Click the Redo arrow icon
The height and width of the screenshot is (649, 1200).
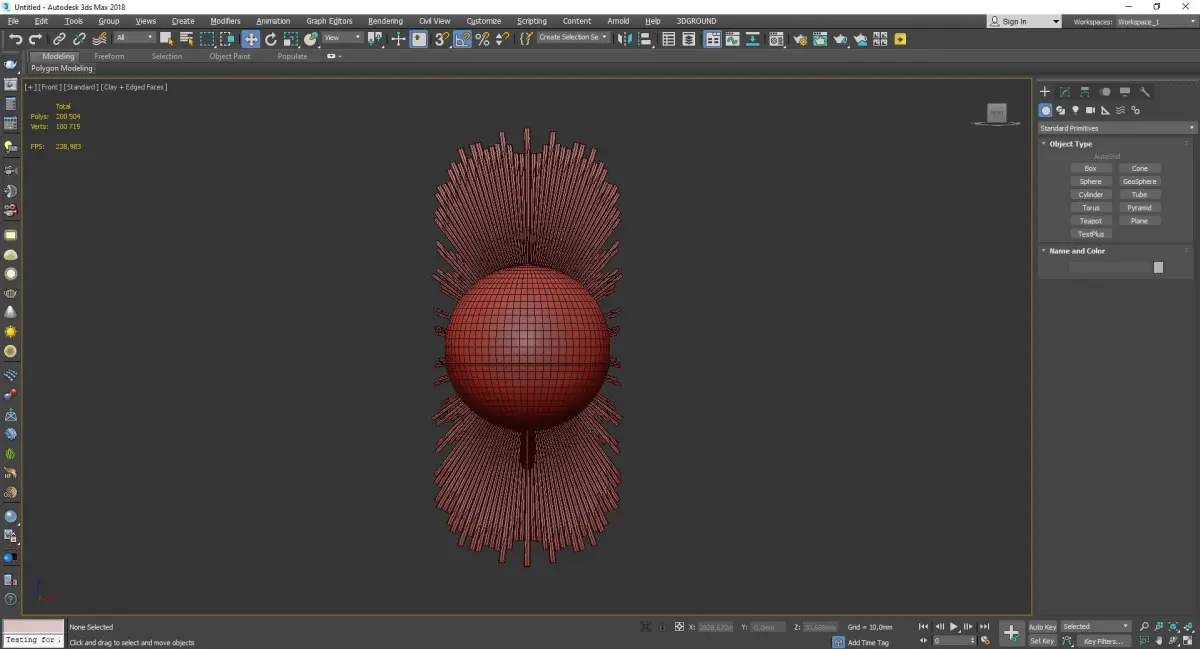pyautogui.click(x=35, y=39)
